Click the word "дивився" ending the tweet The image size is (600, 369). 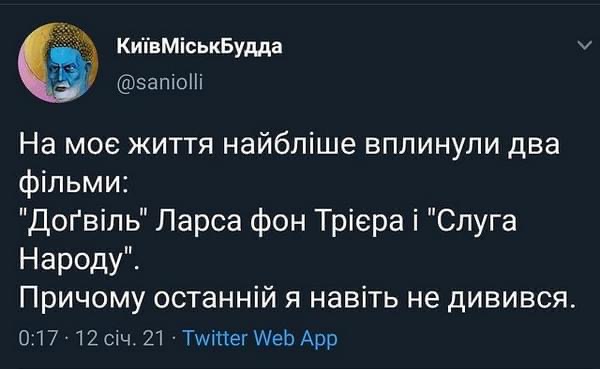click(508, 298)
